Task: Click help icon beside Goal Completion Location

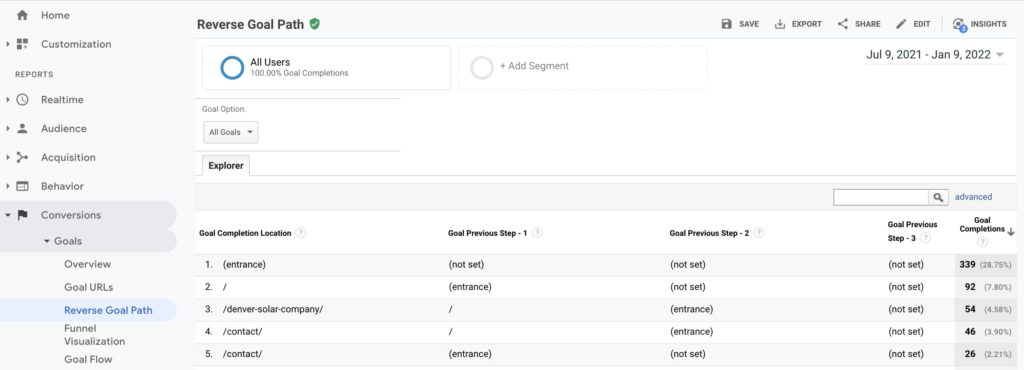Action: pos(300,233)
